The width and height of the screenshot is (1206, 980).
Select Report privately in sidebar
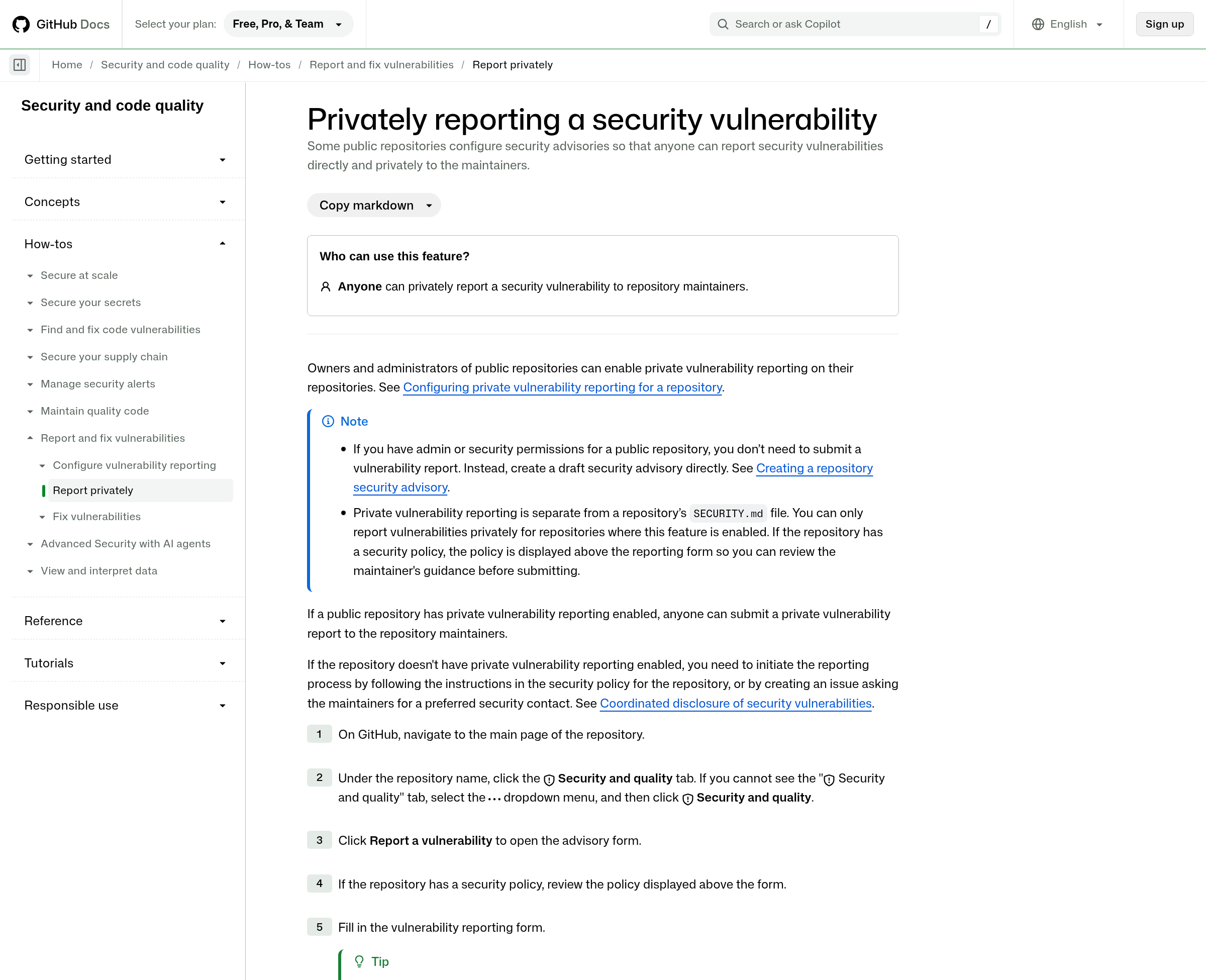140,491
